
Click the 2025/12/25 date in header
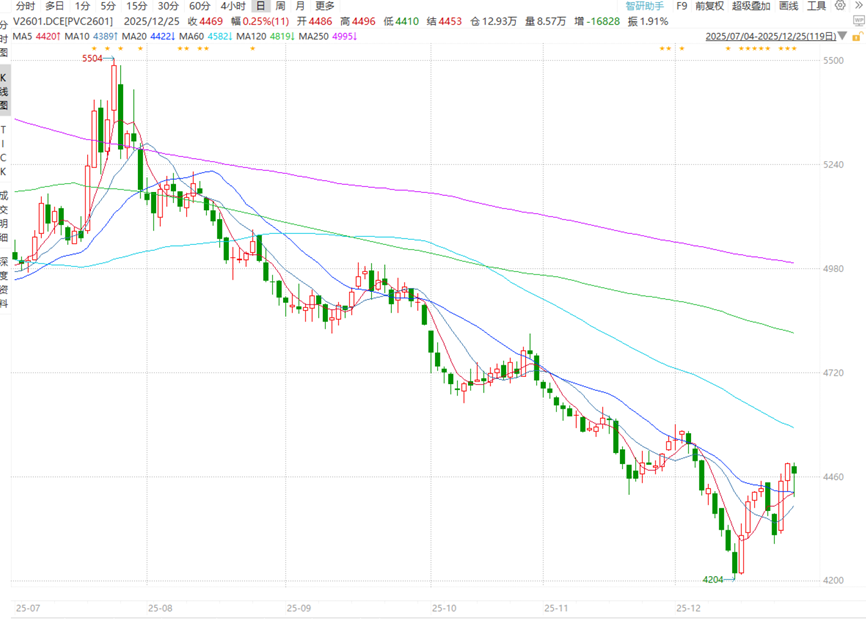point(151,22)
